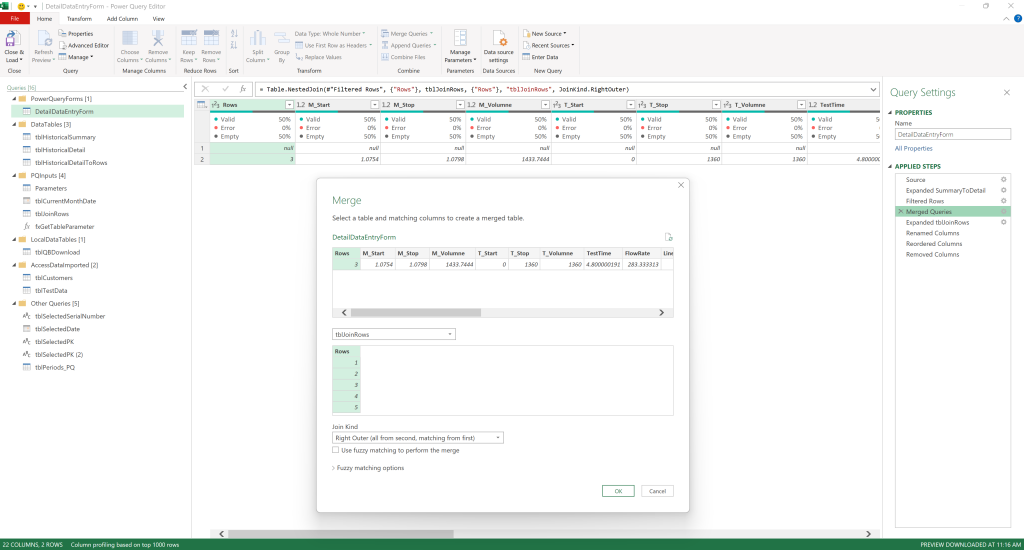Select the tblJoinRows query

(52, 214)
